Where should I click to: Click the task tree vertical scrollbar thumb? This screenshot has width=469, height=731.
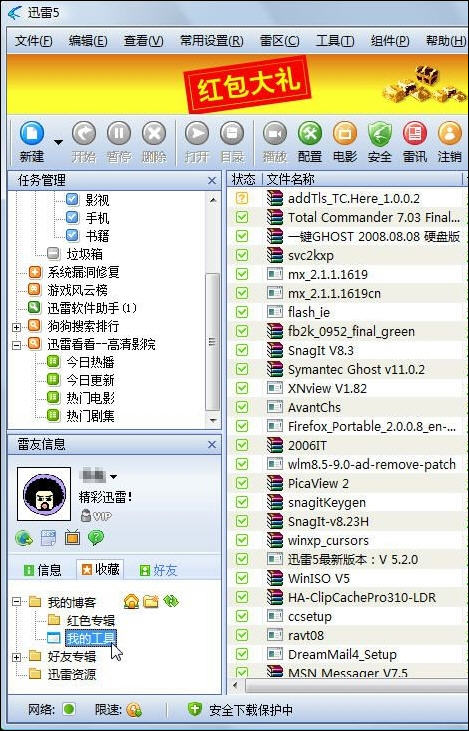pos(213,342)
